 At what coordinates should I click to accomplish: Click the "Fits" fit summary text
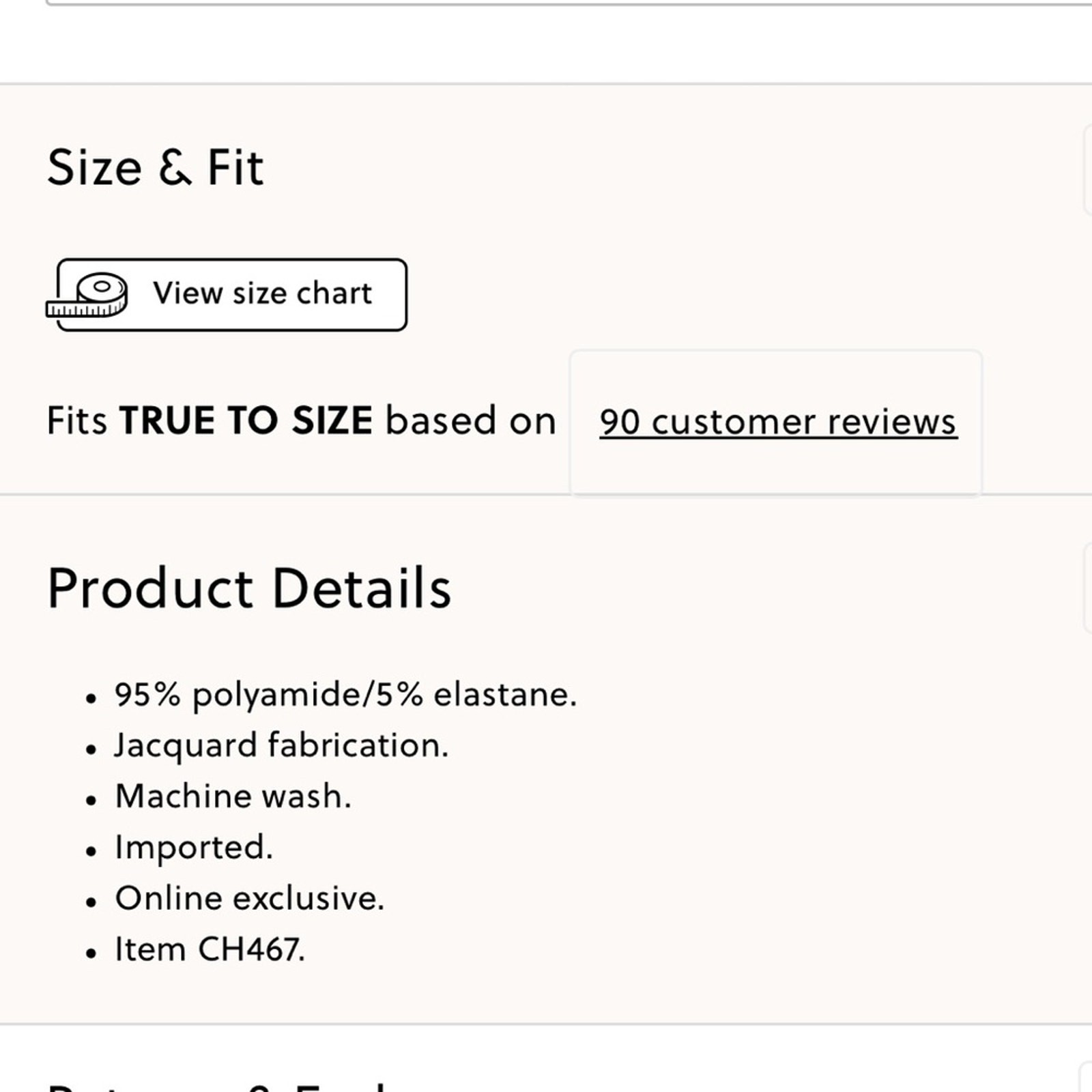click(x=76, y=420)
